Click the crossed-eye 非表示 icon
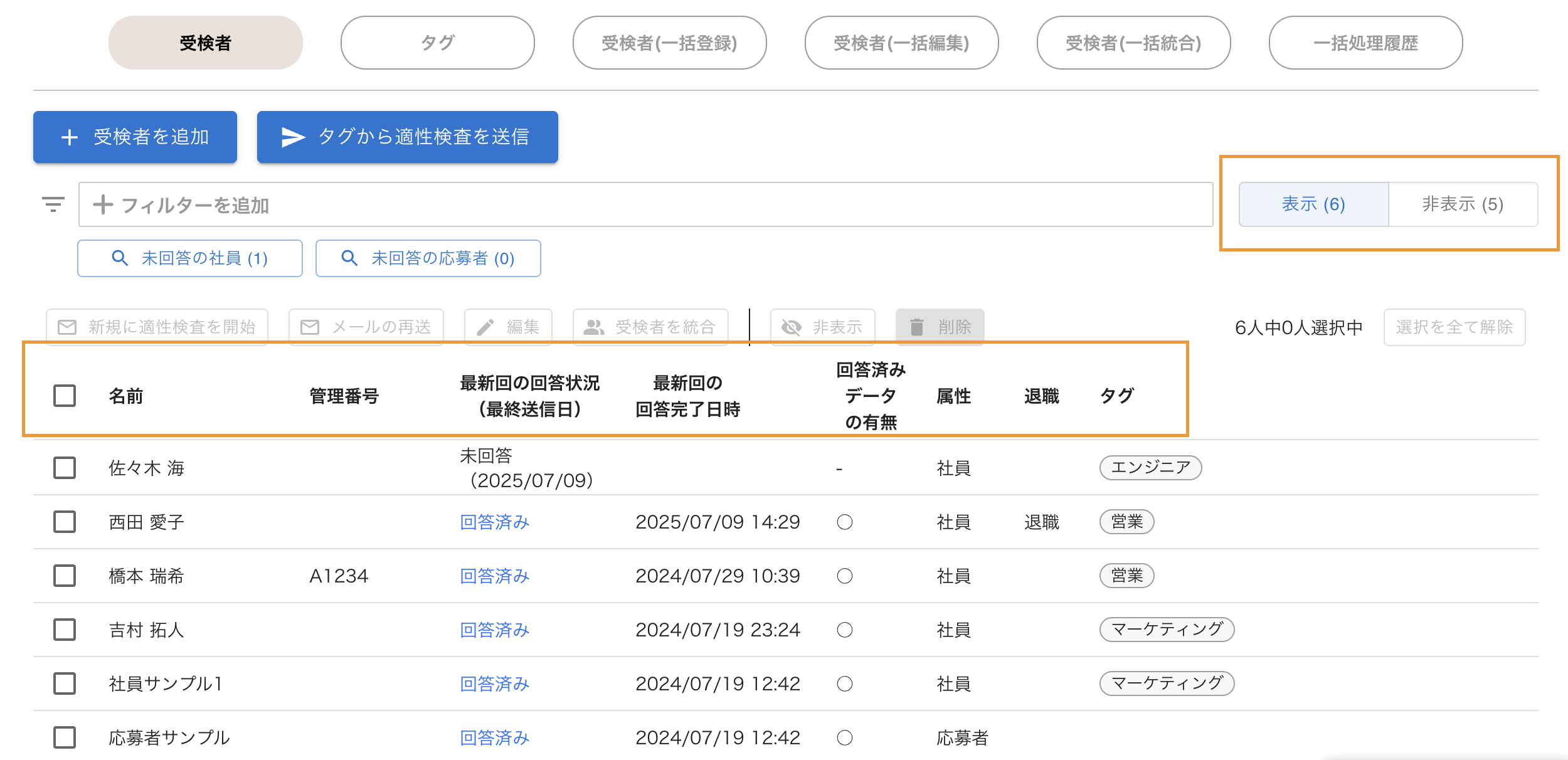The height and width of the screenshot is (760, 1568). click(x=792, y=327)
